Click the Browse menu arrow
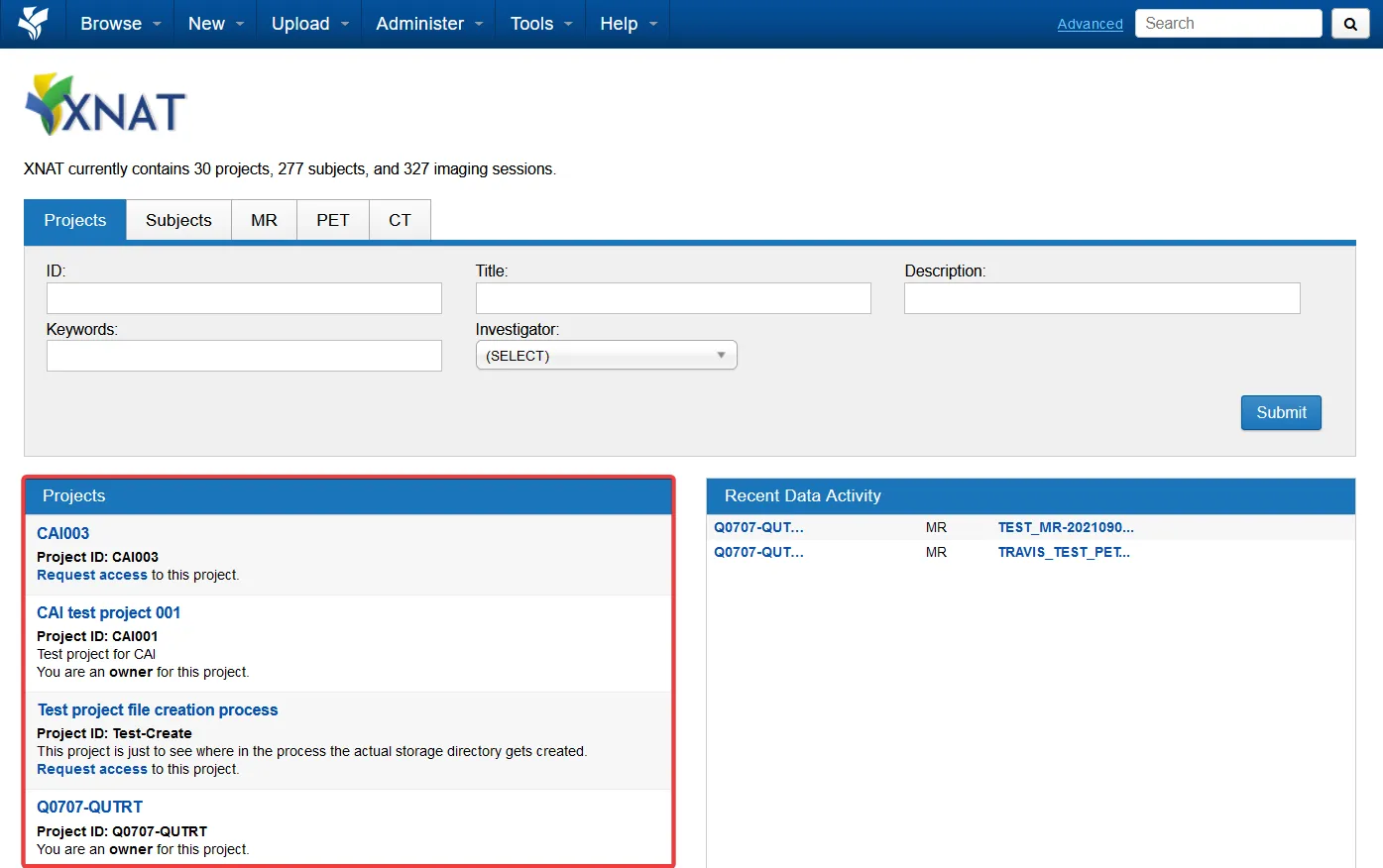The image size is (1383, 868). click(157, 24)
